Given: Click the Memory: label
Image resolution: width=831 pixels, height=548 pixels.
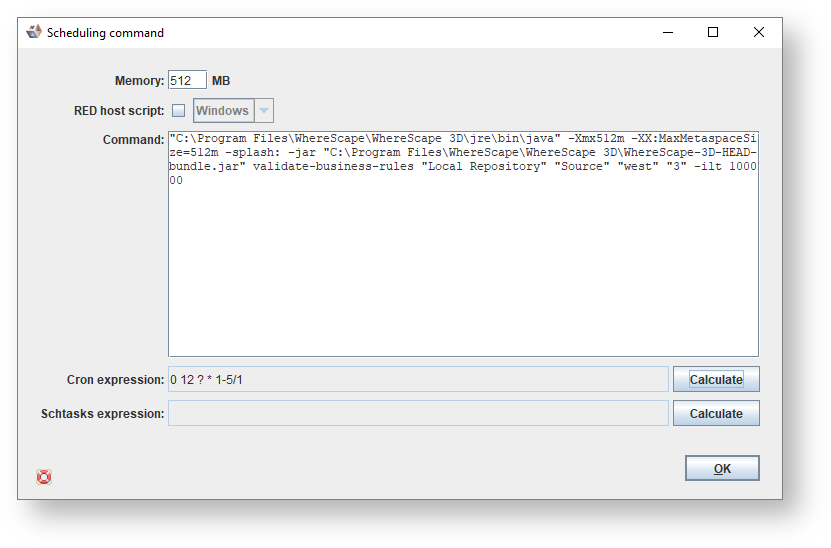Looking at the screenshot, I should tap(139, 81).
